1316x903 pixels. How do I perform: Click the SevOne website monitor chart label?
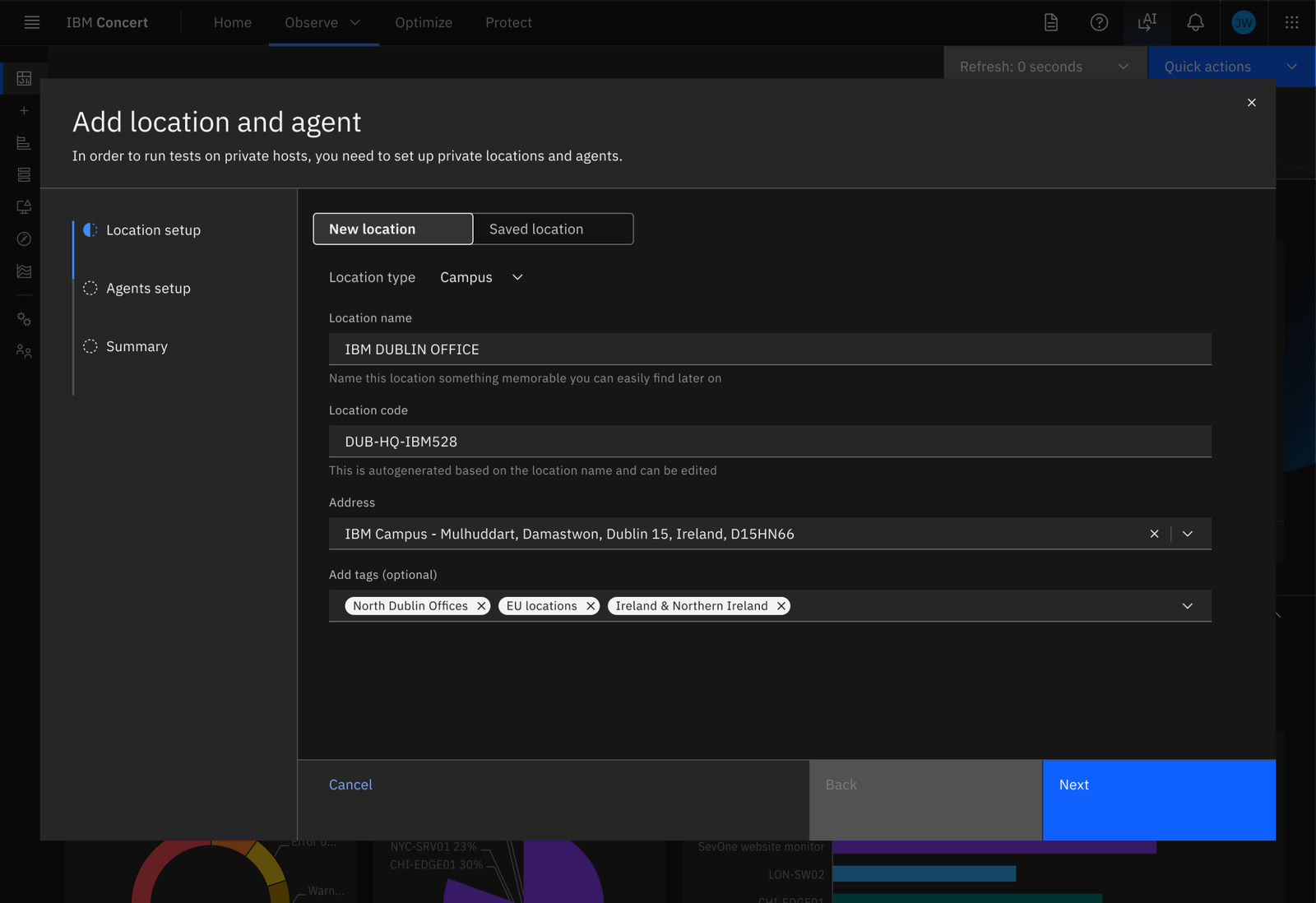(x=761, y=847)
